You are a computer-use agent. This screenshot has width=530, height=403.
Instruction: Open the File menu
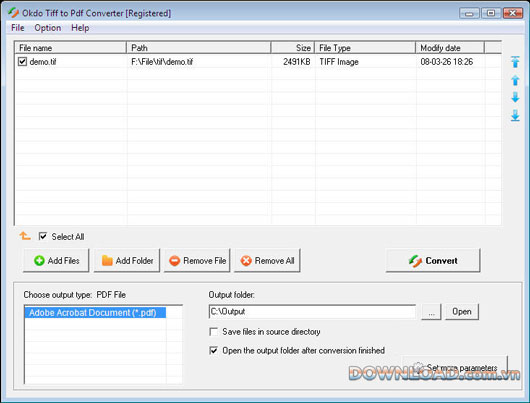click(x=18, y=28)
